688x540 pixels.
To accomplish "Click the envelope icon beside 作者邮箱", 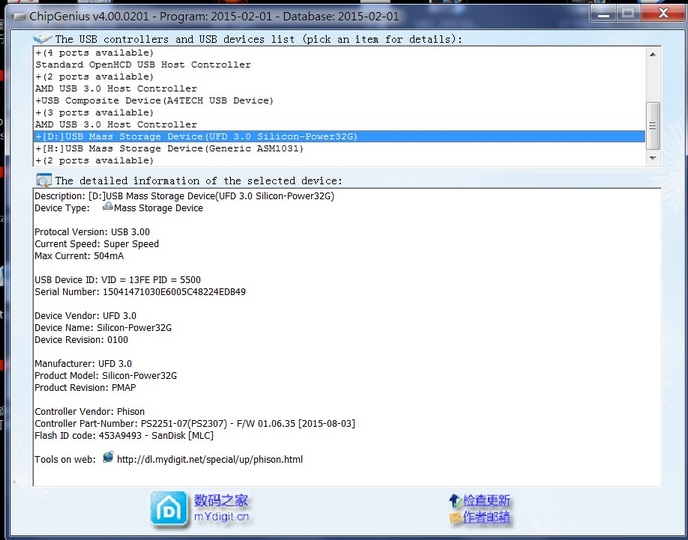I will 455,518.
